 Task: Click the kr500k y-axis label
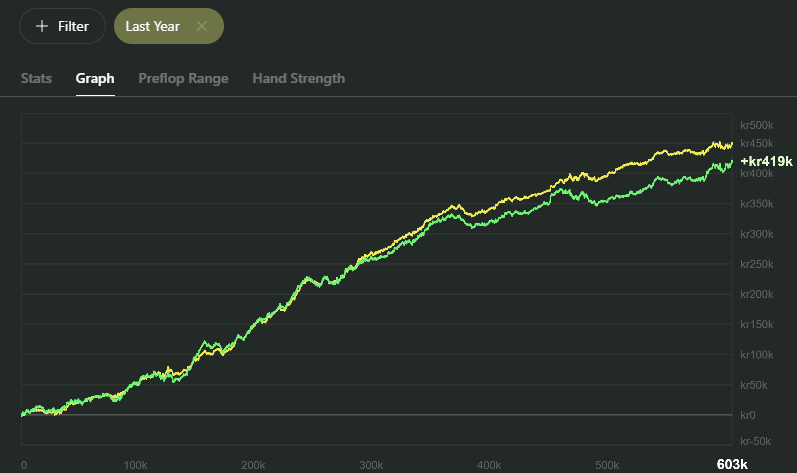[x=757, y=126]
